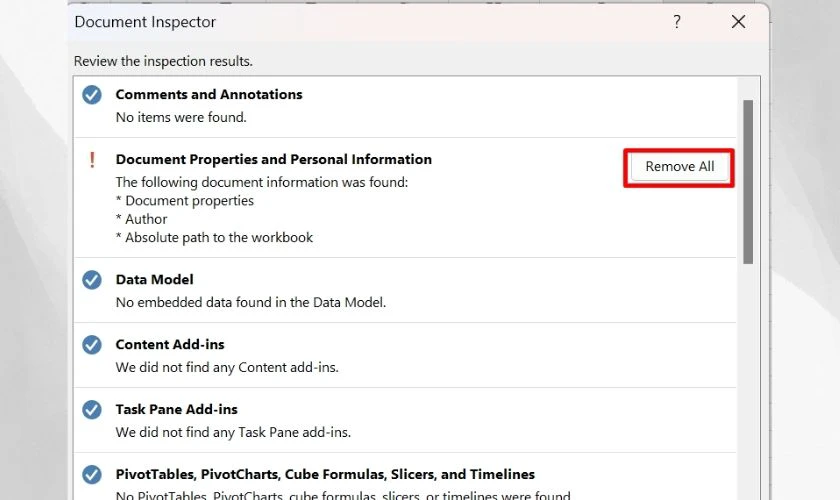Viewport: 840px width, 500px height.
Task: Click the Document Inspector title text
Action: pyautogui.click(x=145, y=22)
